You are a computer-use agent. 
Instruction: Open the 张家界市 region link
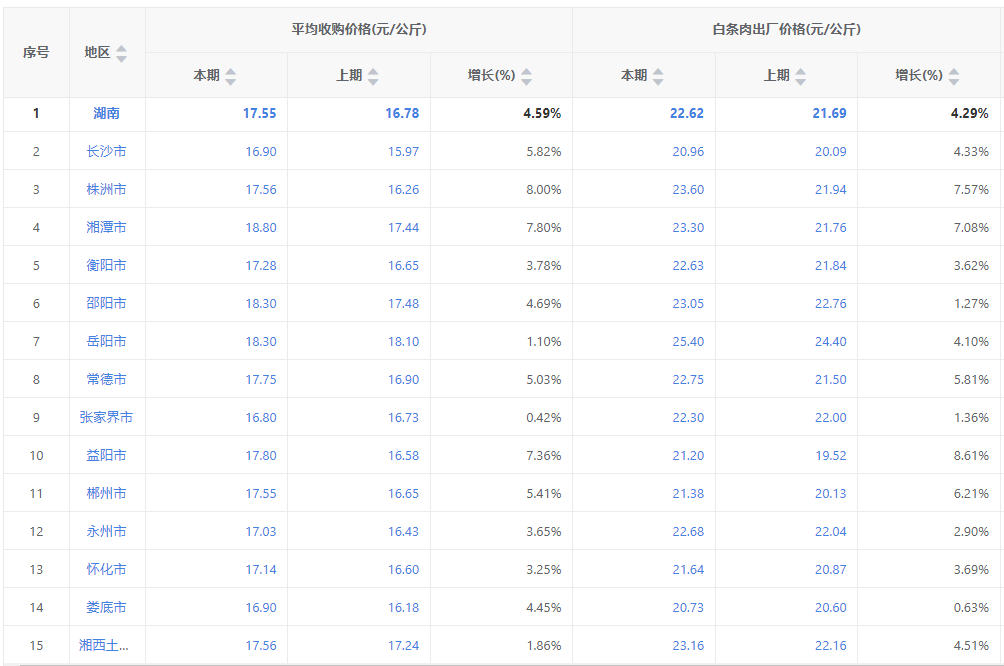tap(106, 418)
